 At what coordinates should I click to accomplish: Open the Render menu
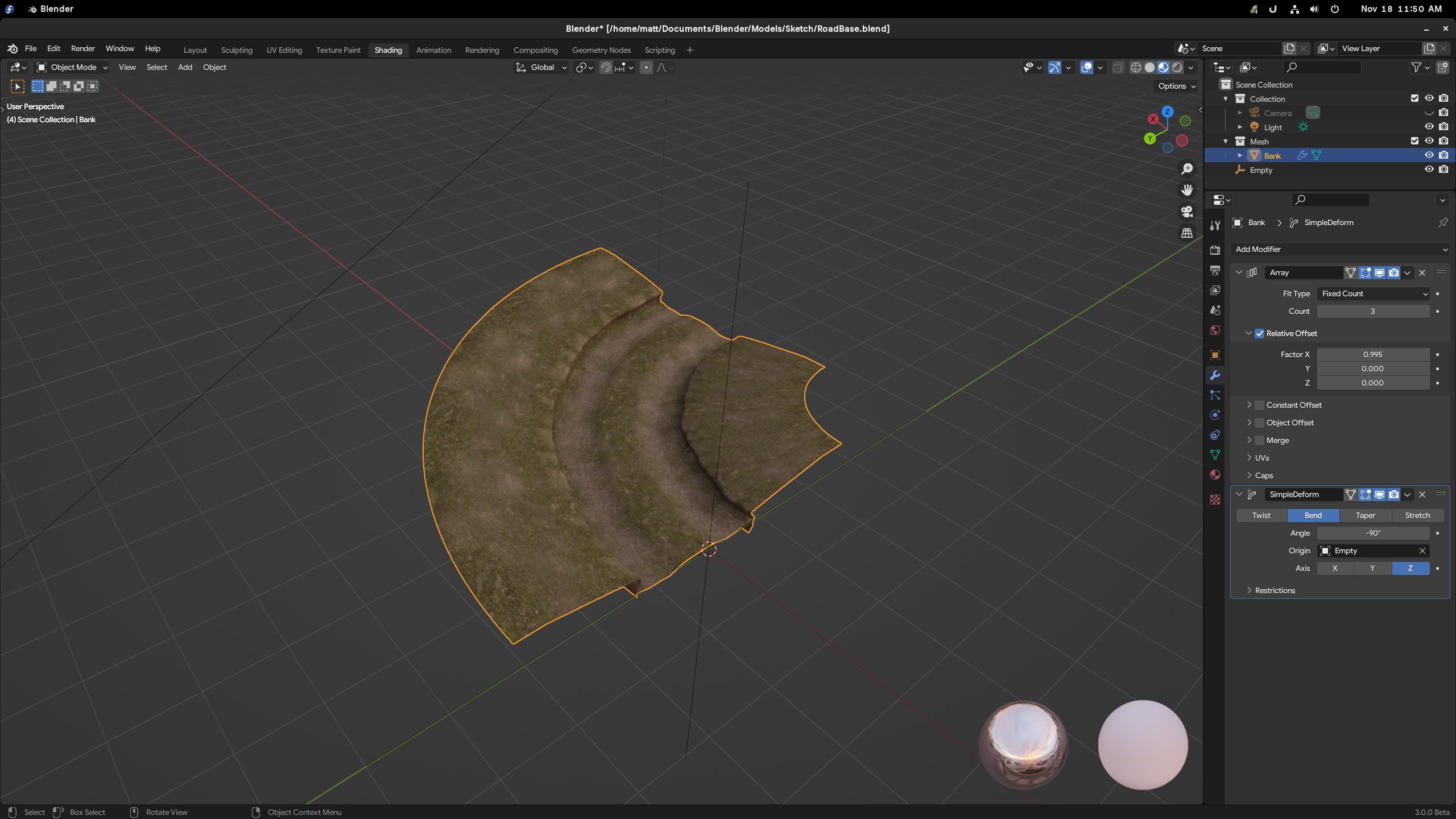coord(83,48)
